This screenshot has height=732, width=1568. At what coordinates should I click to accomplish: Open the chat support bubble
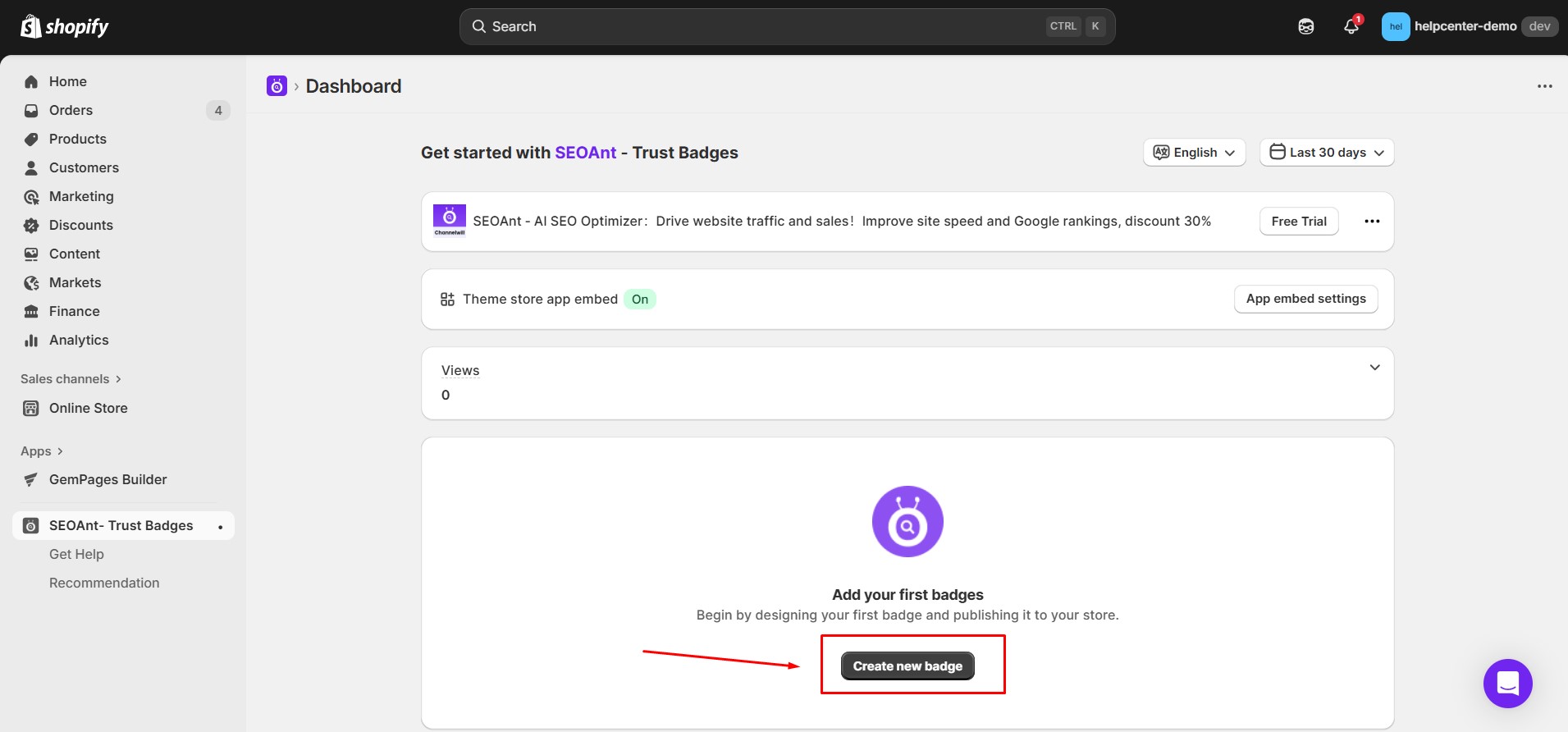(x=1507, y=683)
